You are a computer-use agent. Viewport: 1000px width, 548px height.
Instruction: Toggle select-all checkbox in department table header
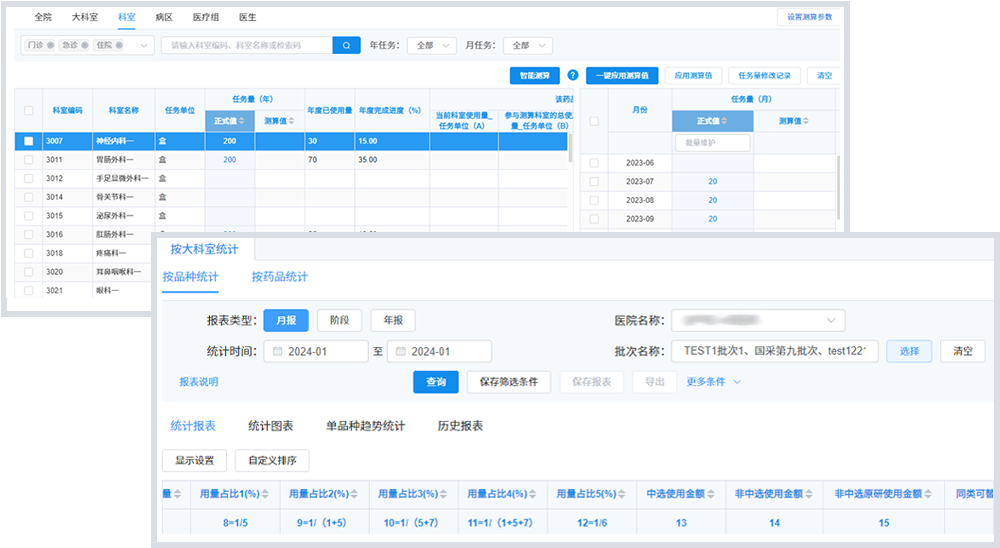[28, 110]
